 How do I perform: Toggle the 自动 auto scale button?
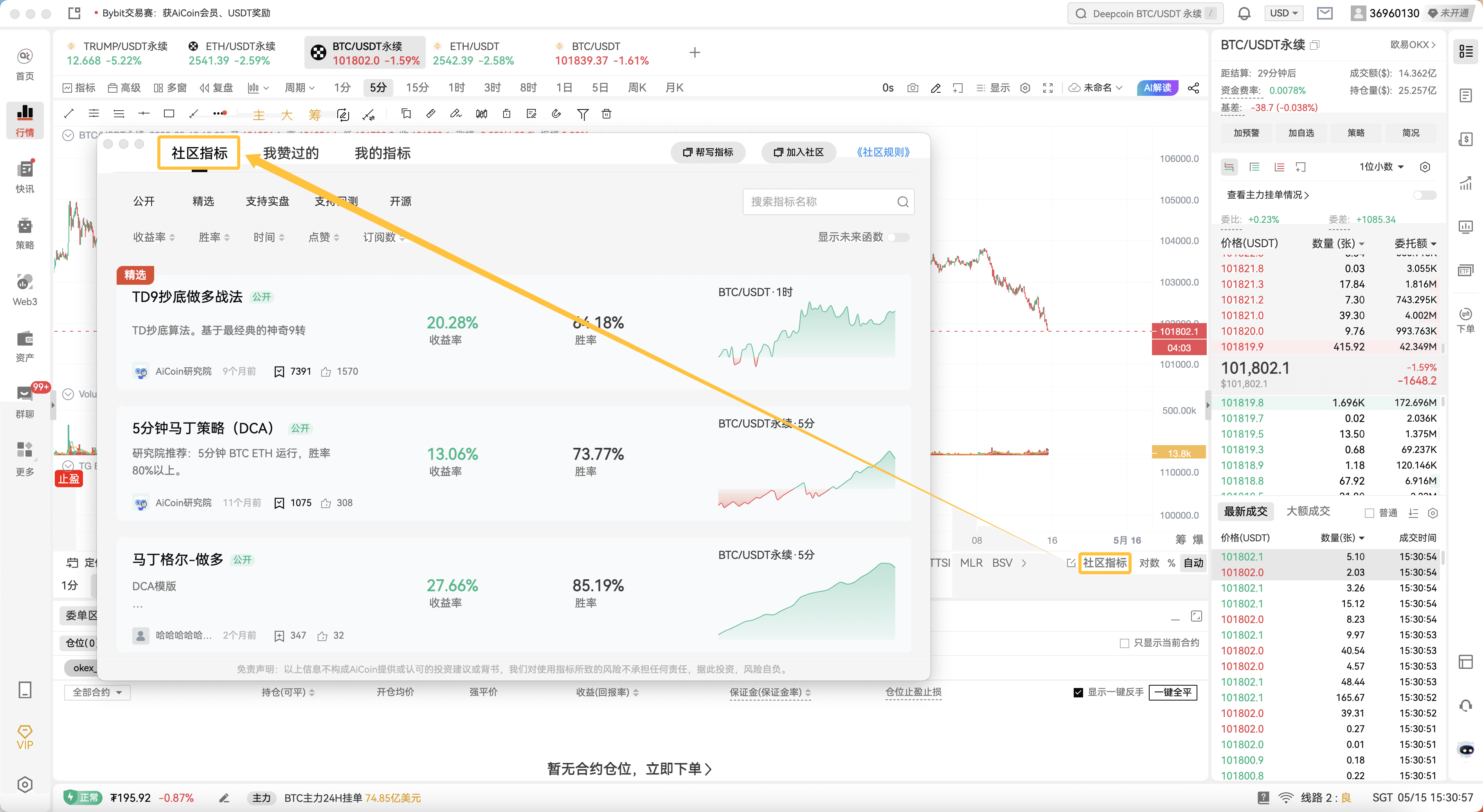[1193, 563]
